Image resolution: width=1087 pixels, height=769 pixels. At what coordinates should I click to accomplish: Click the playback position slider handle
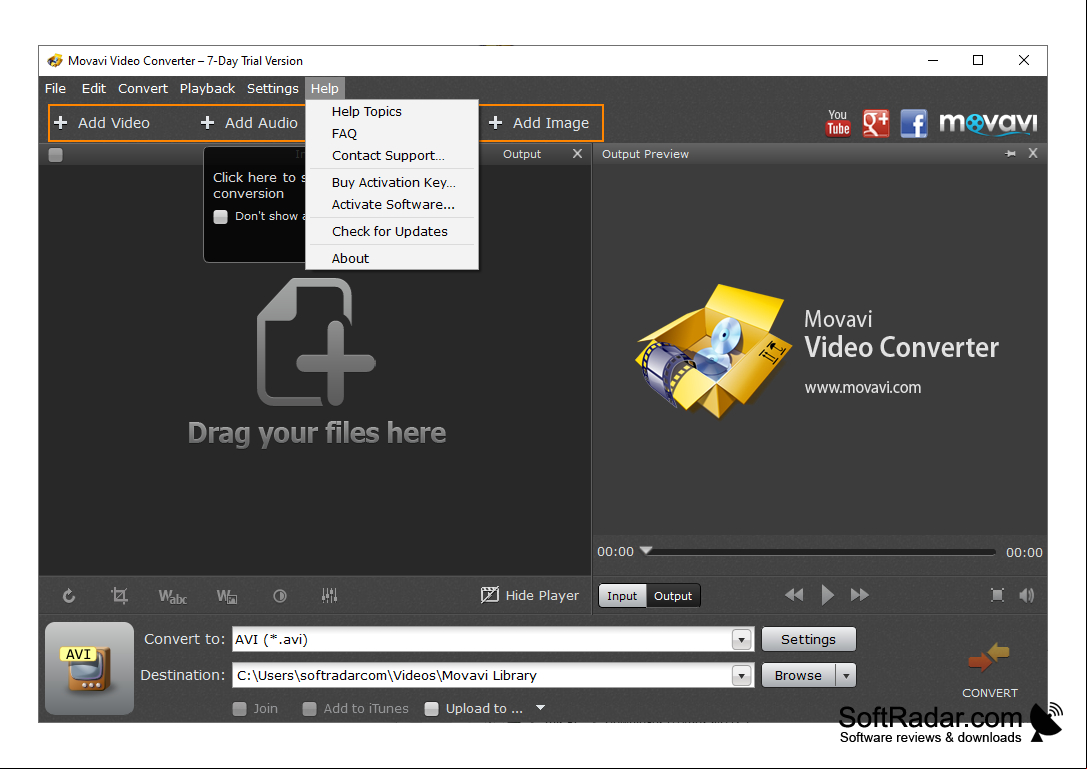[x=646, y=551]
